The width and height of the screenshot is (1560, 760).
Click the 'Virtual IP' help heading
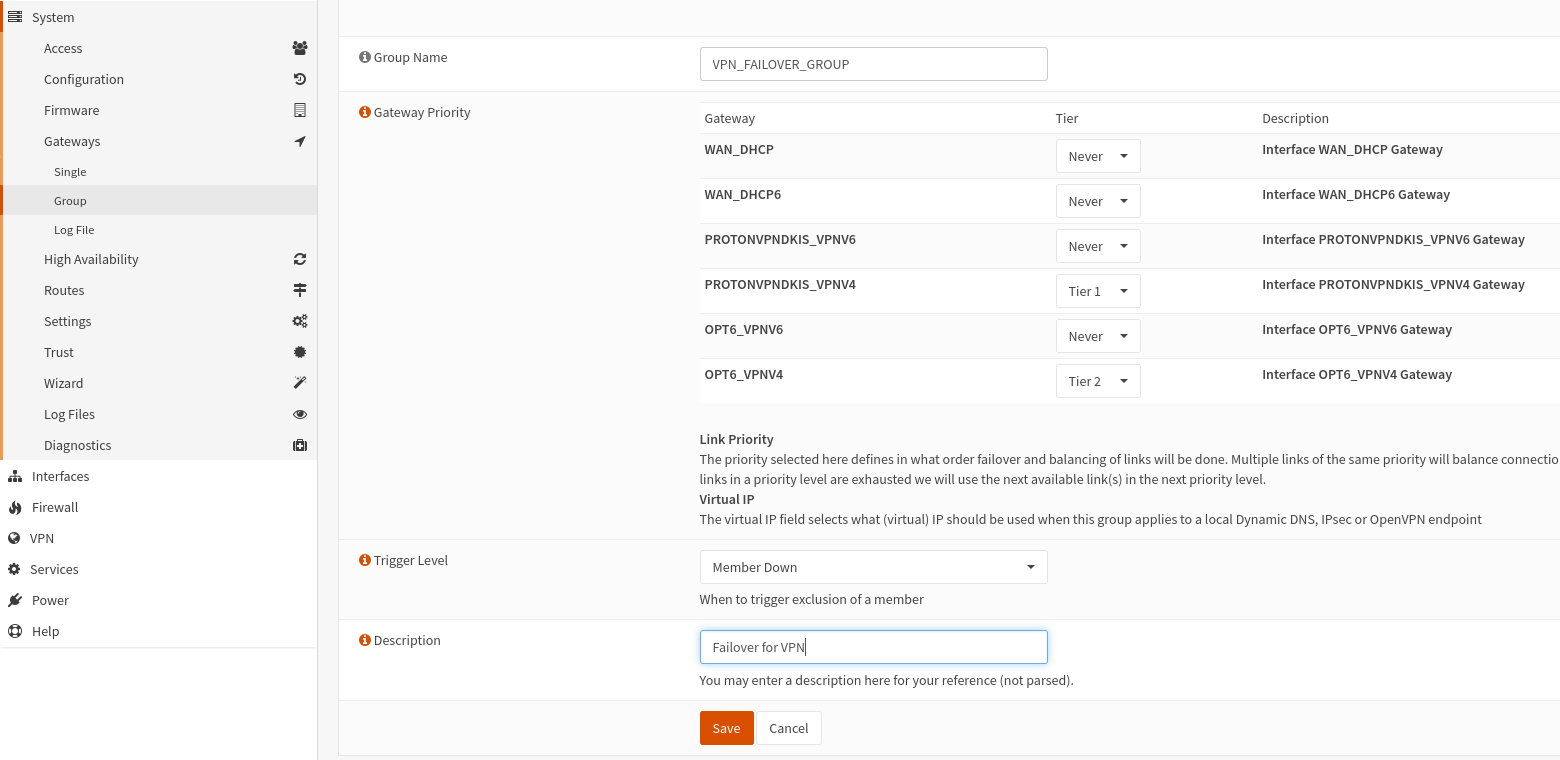tap(727, 499)
